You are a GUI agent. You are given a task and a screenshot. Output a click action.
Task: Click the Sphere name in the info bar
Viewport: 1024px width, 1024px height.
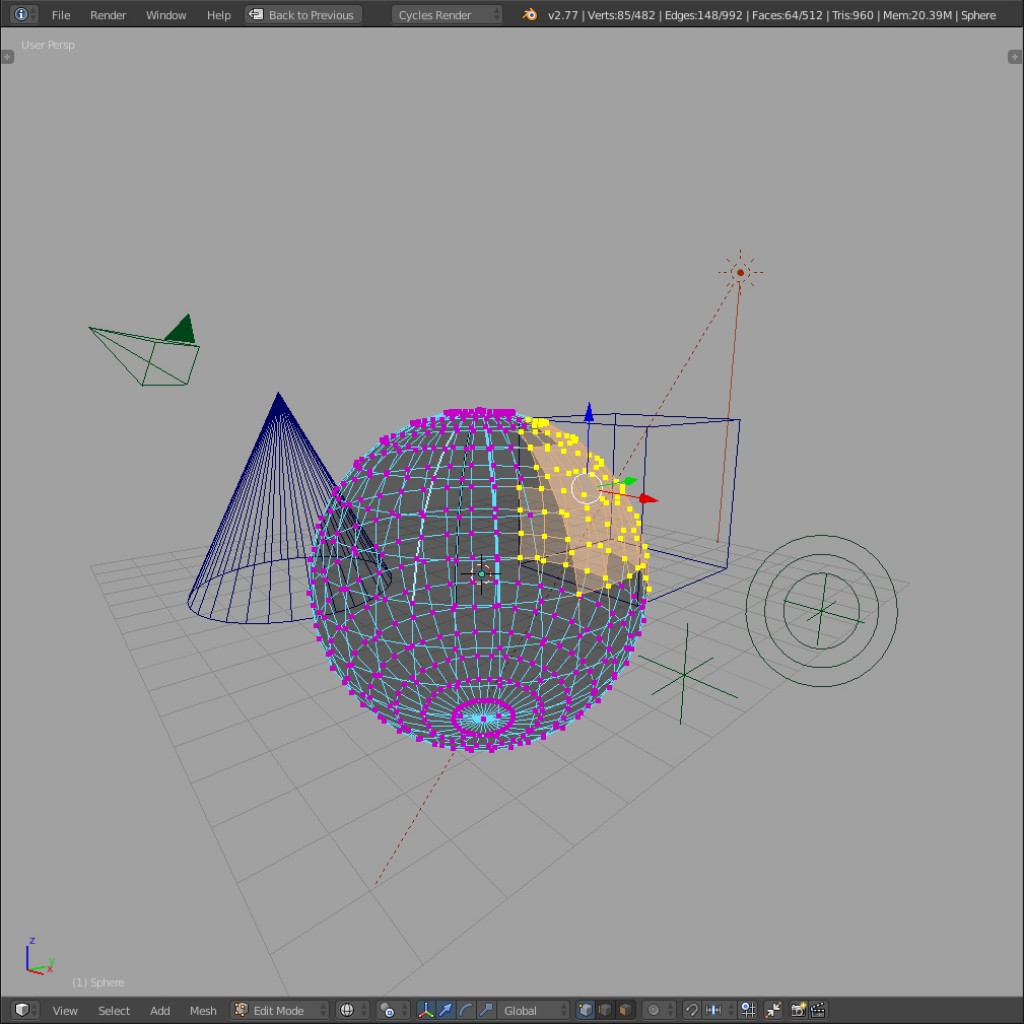978,14
